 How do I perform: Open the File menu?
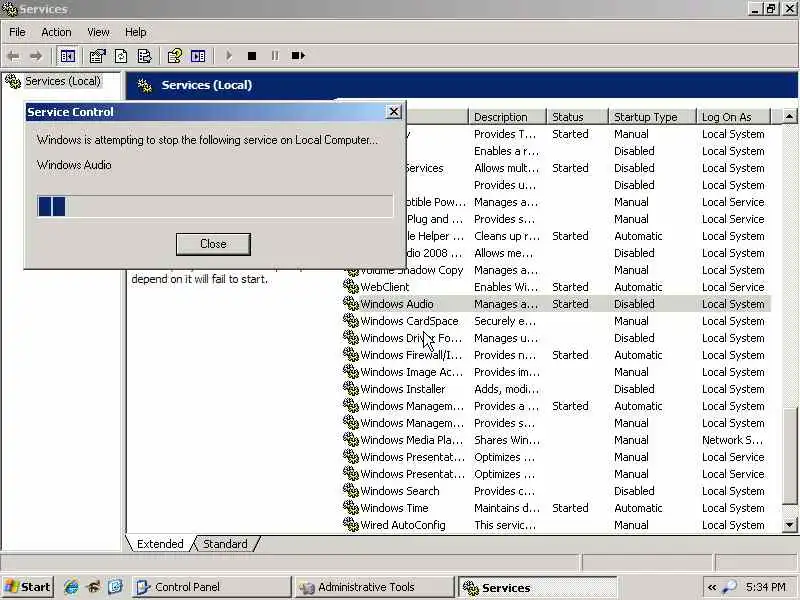pos(17,32)
